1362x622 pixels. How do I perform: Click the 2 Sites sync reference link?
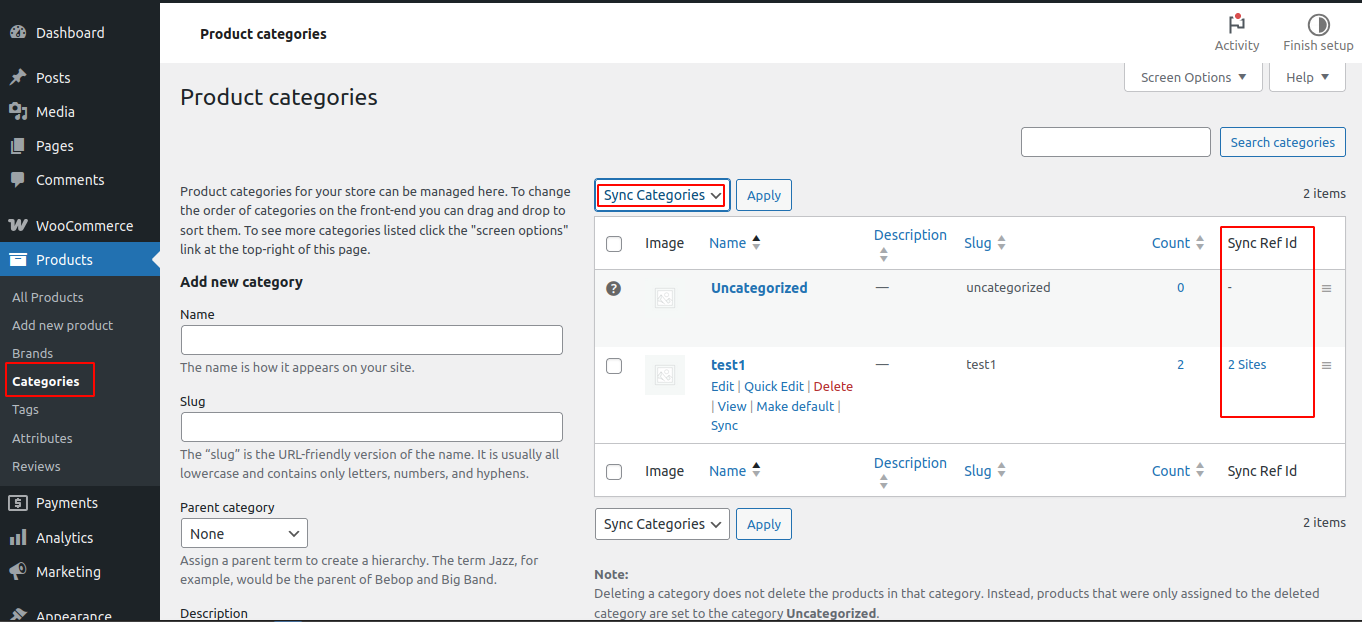pos(1247,365)
